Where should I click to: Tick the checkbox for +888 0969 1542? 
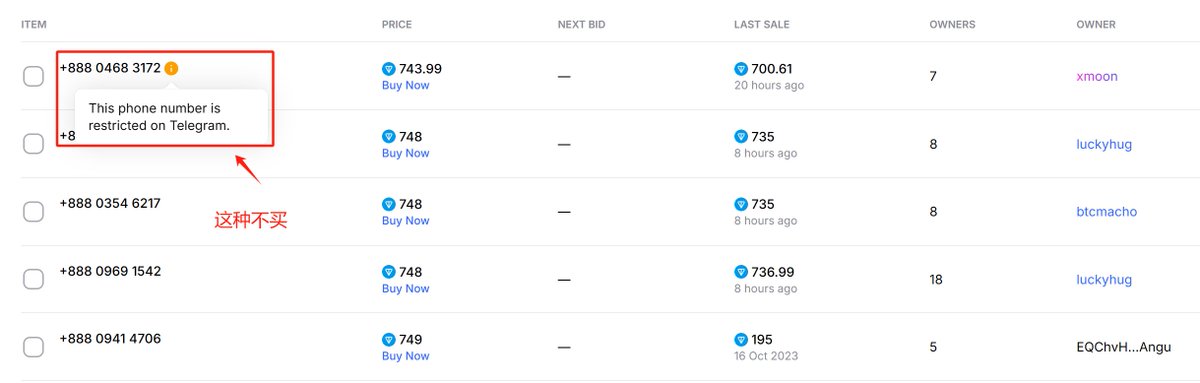33,279
